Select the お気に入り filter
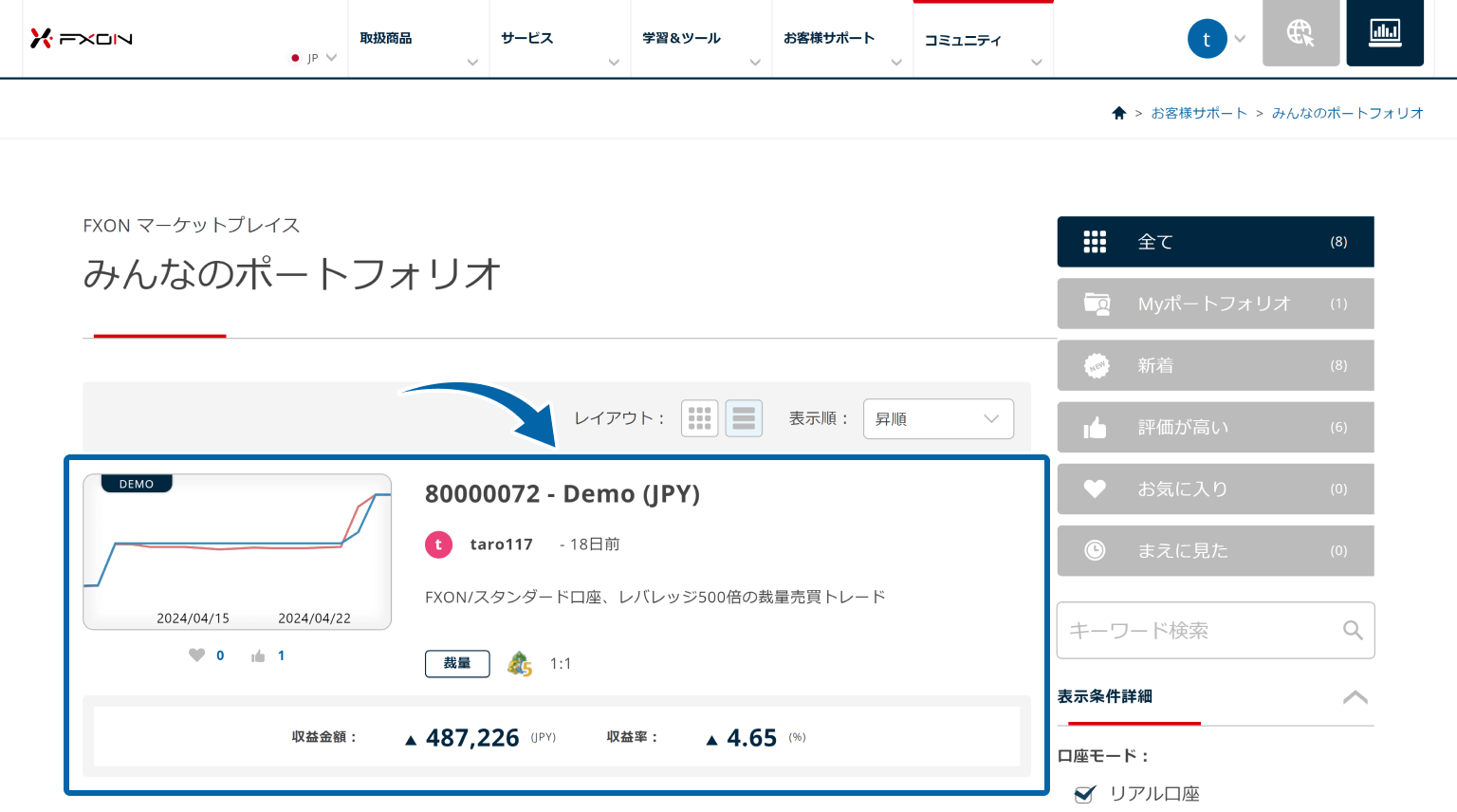 1216,489
